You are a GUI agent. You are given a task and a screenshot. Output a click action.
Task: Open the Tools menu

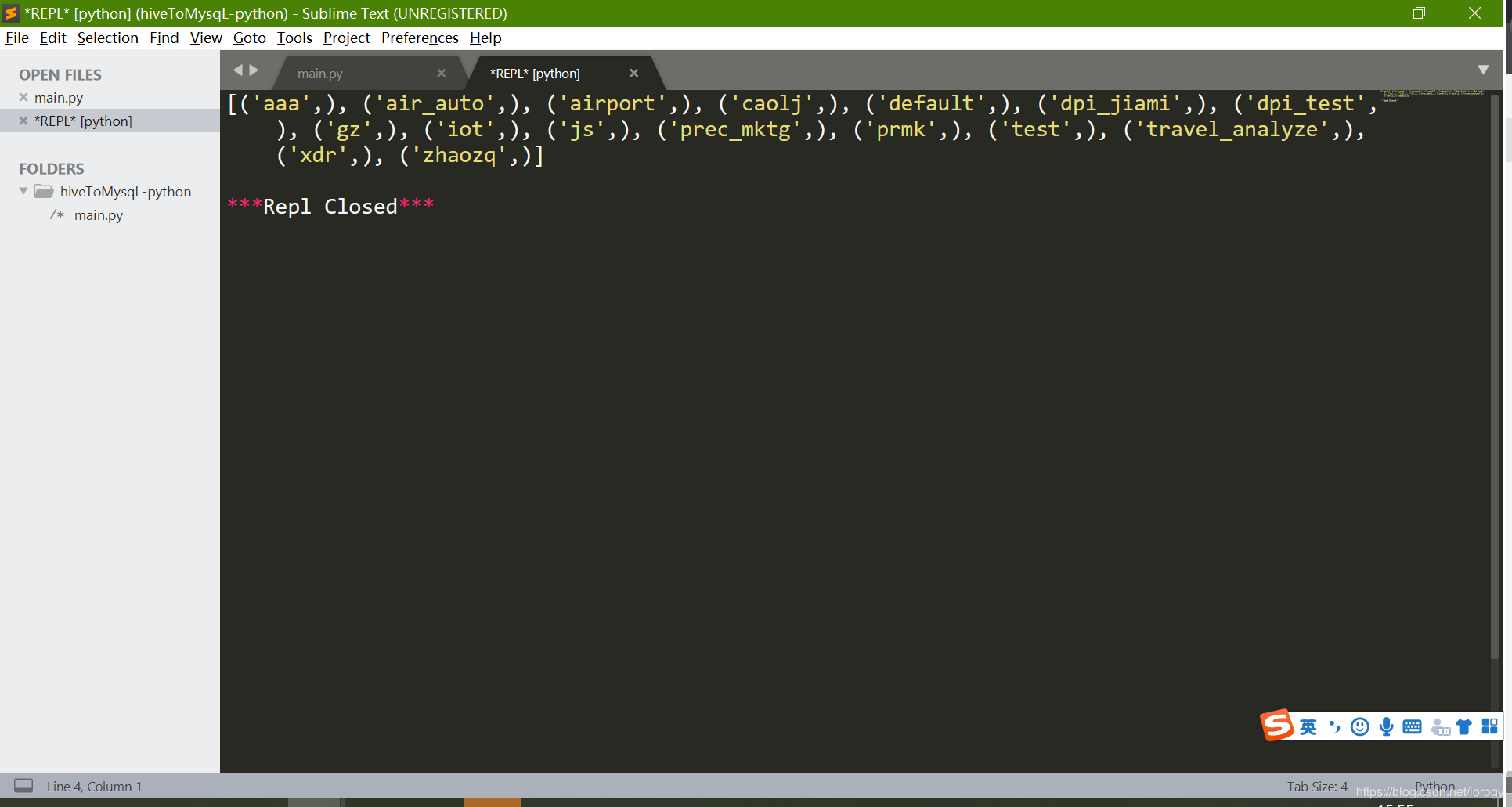tap(294, 38)
